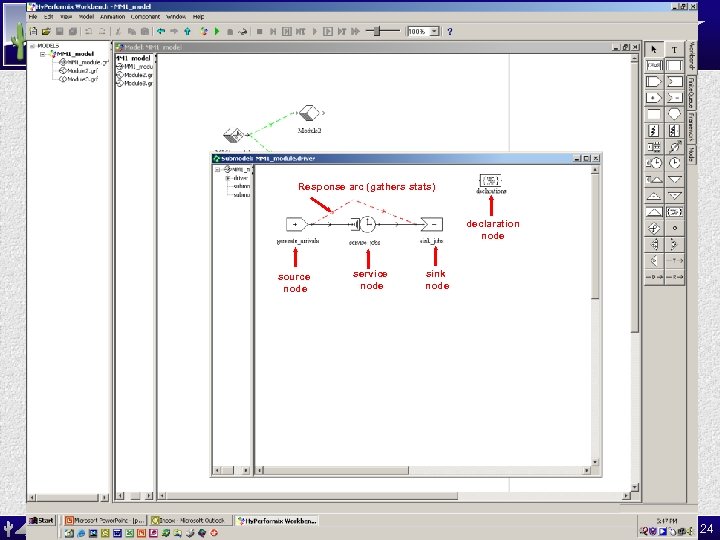Select MM1_model in the left models tree
The image size is (720, 540).
click(x=74, y=54)
